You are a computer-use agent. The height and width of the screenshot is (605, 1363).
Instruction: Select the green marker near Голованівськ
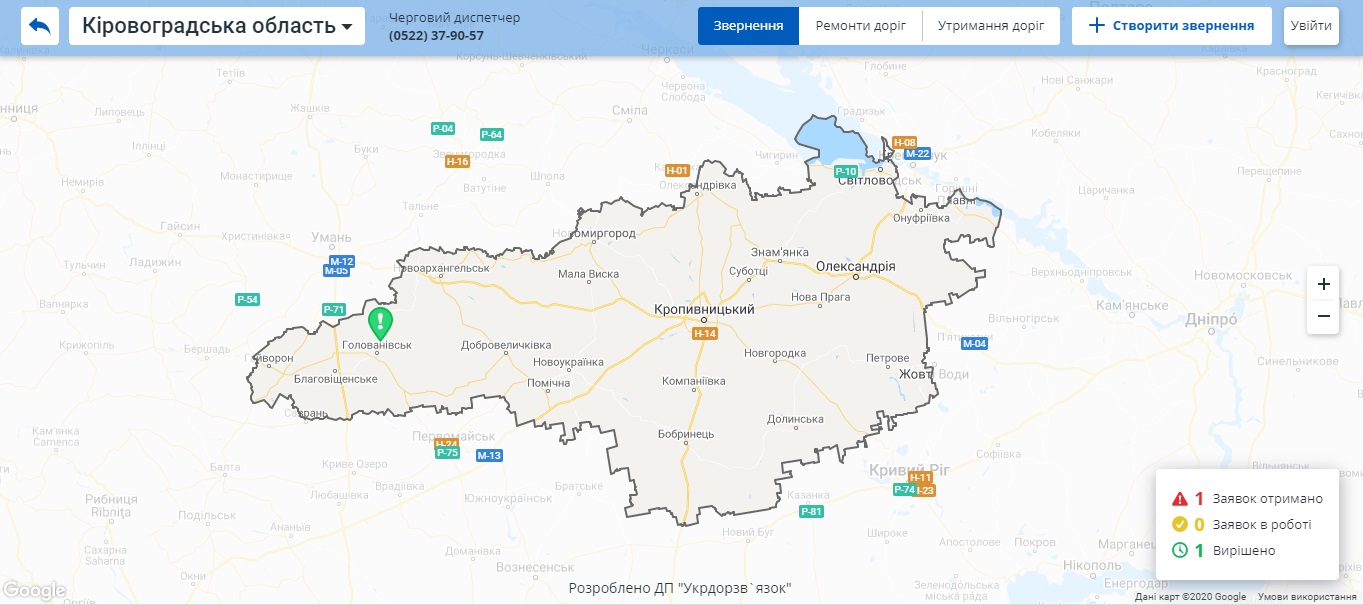point(380,323)
